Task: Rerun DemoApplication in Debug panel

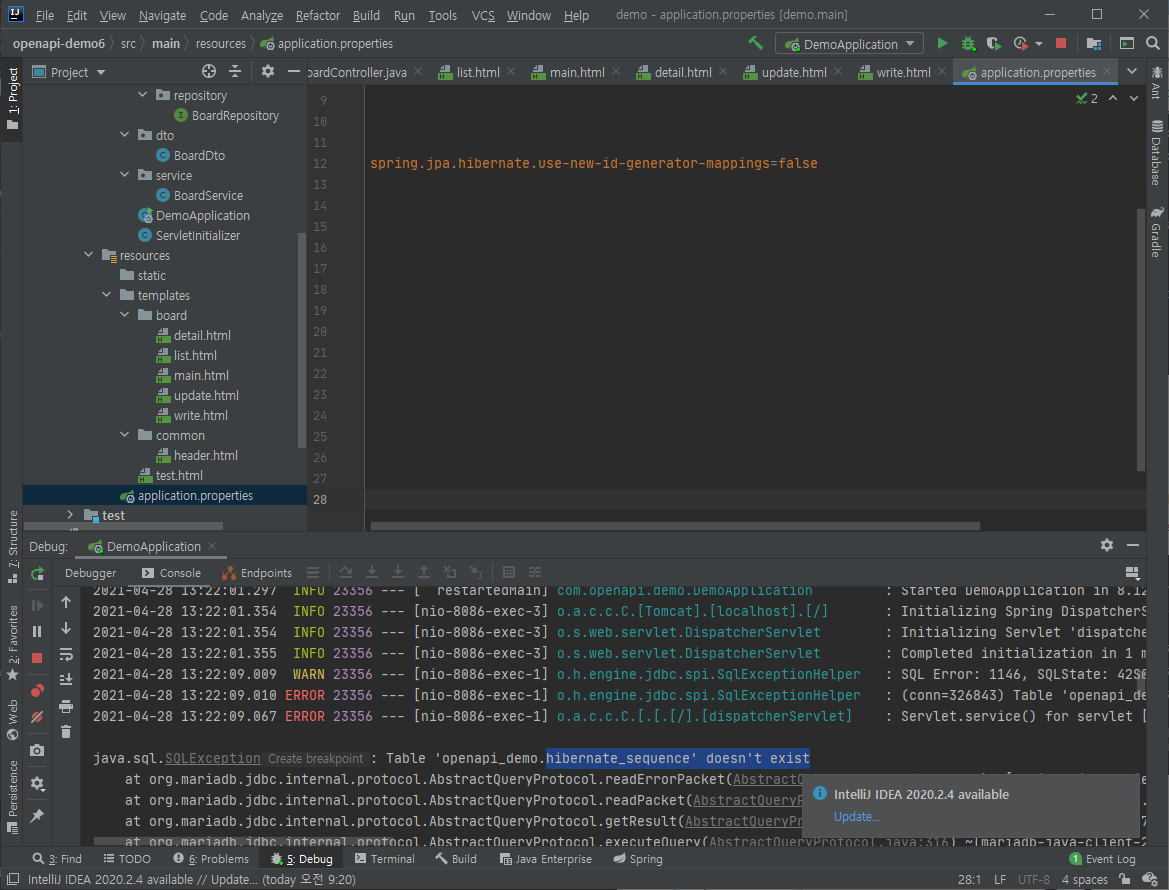Action: pos(37,573)
